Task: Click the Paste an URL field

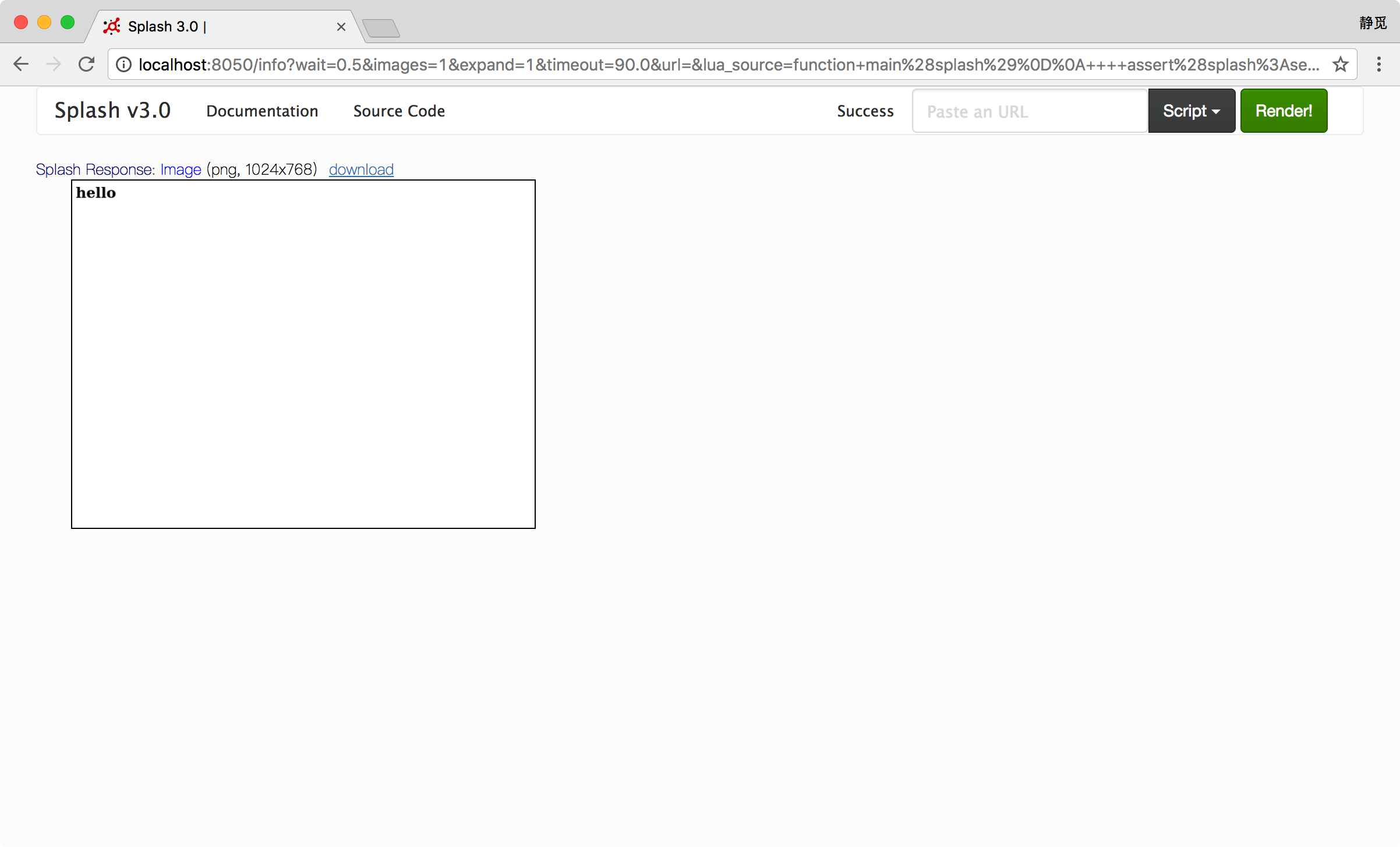Action: [1029, 111]
